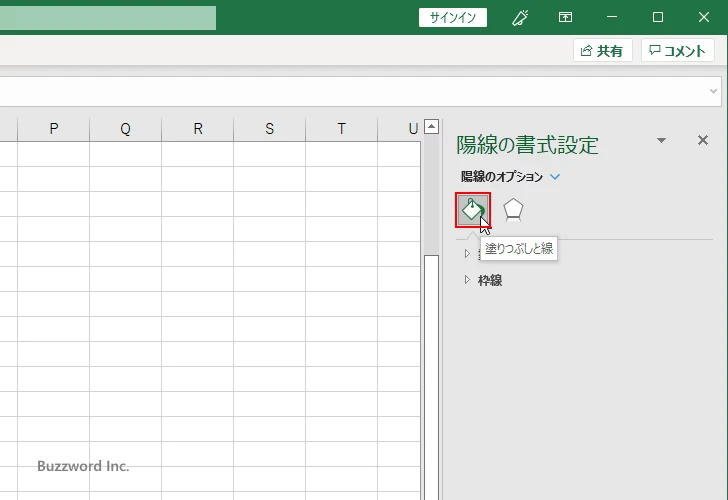Click the 枠線 label text
Screen dimensions: 728x500
pyautogui.click(x=490, y=280)
